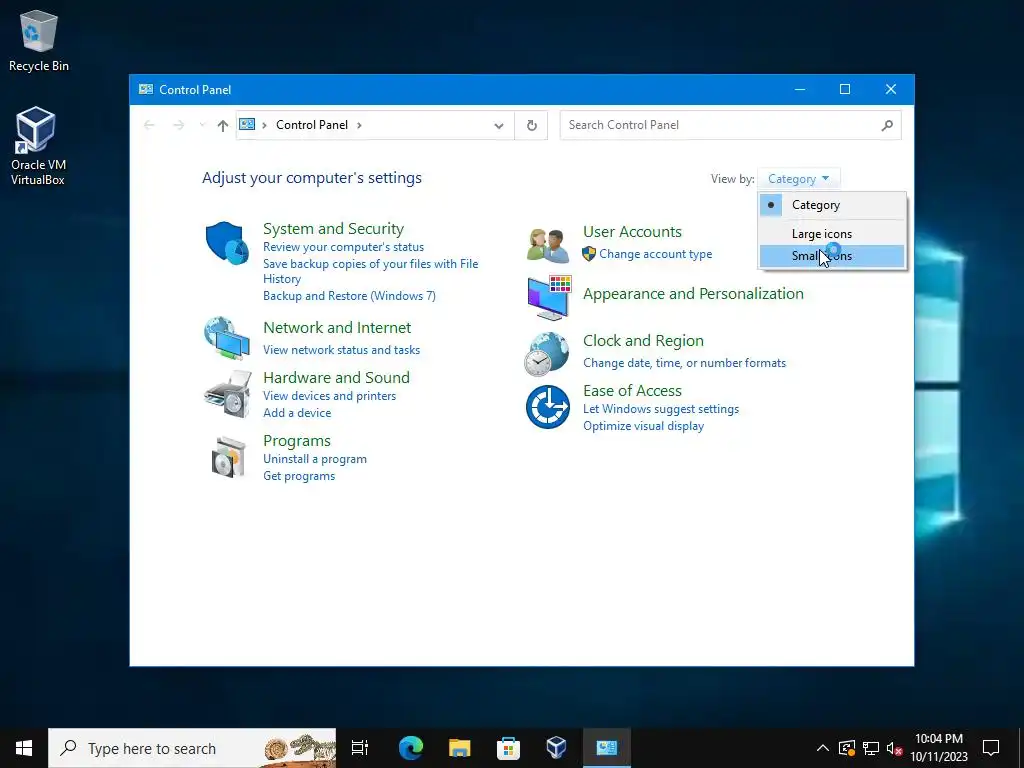Click the Back arrow in Control Panel
Viewport: 1024px width, 768px height.
pyautogui.click(x=149, y=125)
